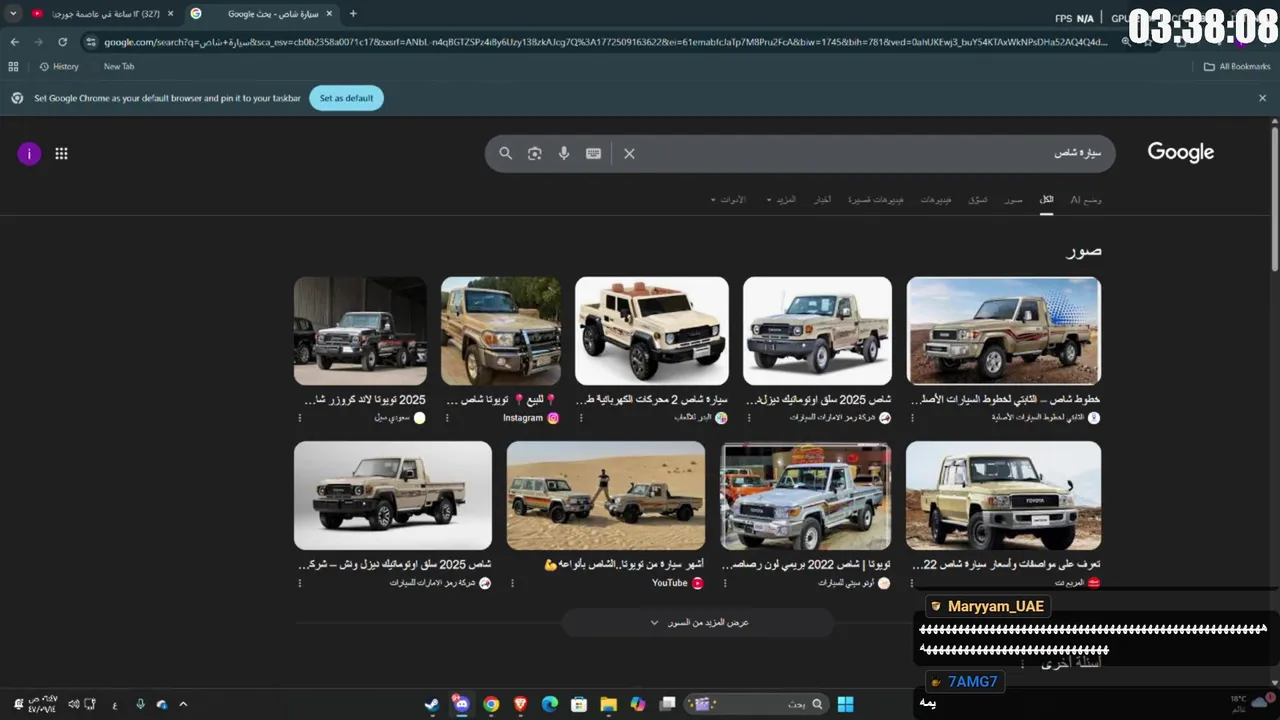Image resolution: width=1280 pixels, height=720 pixels.
Task: Open Discord from the taskbar
Action: click(x=461, y=704)
